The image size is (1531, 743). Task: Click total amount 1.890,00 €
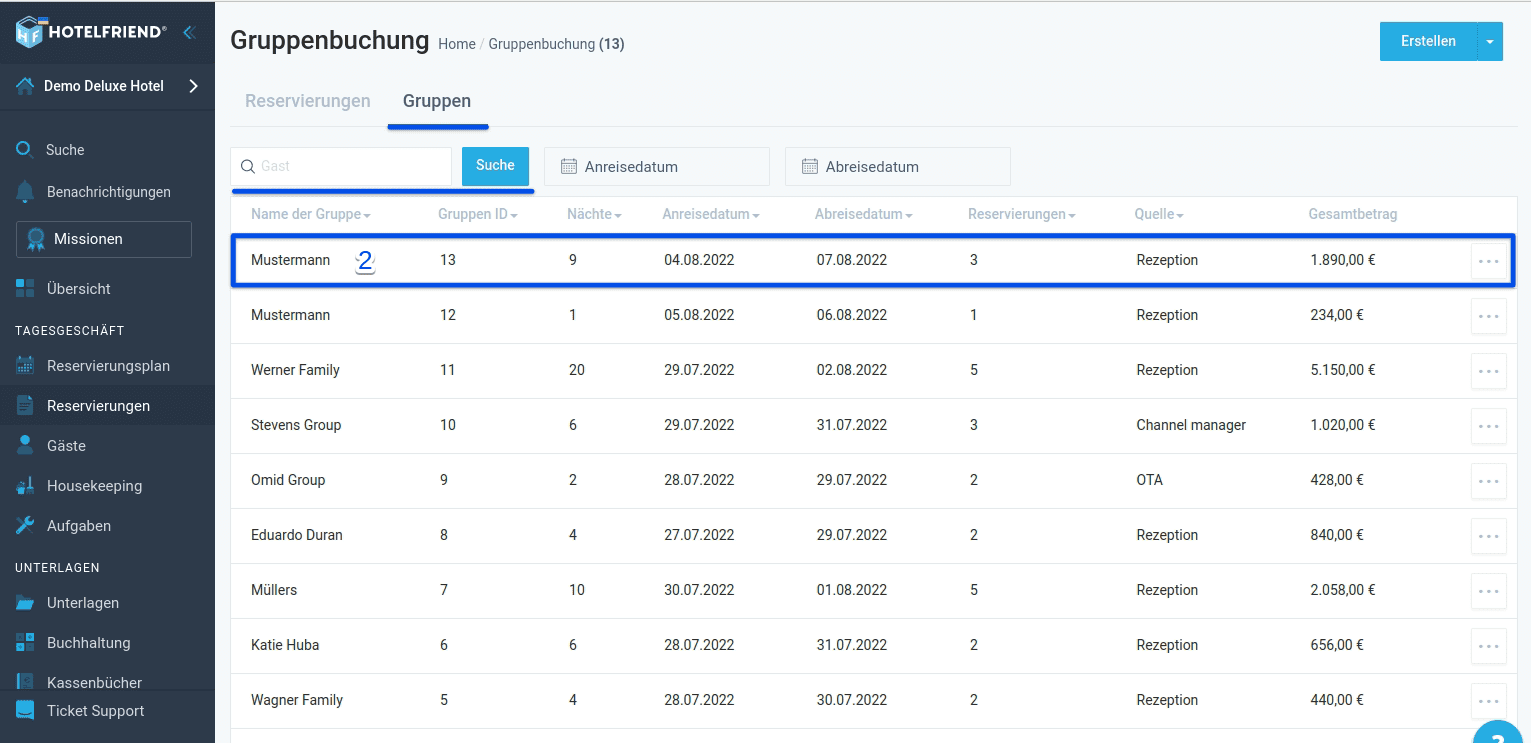[x=1343, y=260]
